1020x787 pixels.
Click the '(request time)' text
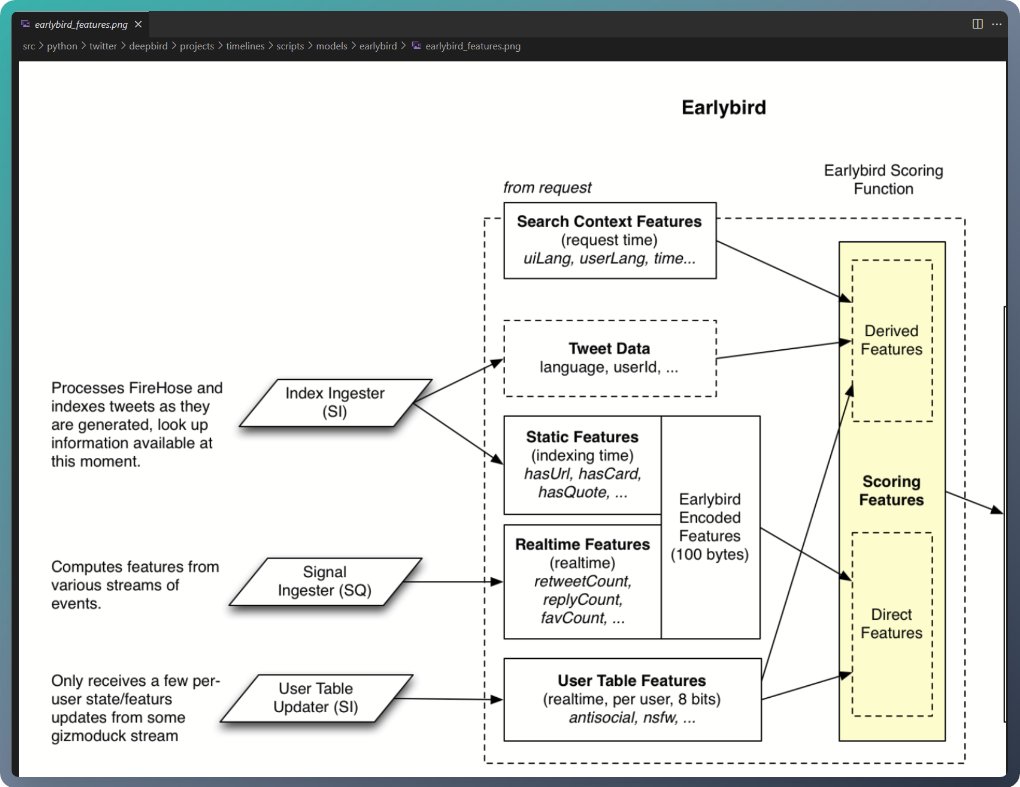click(x=610, y=240)
